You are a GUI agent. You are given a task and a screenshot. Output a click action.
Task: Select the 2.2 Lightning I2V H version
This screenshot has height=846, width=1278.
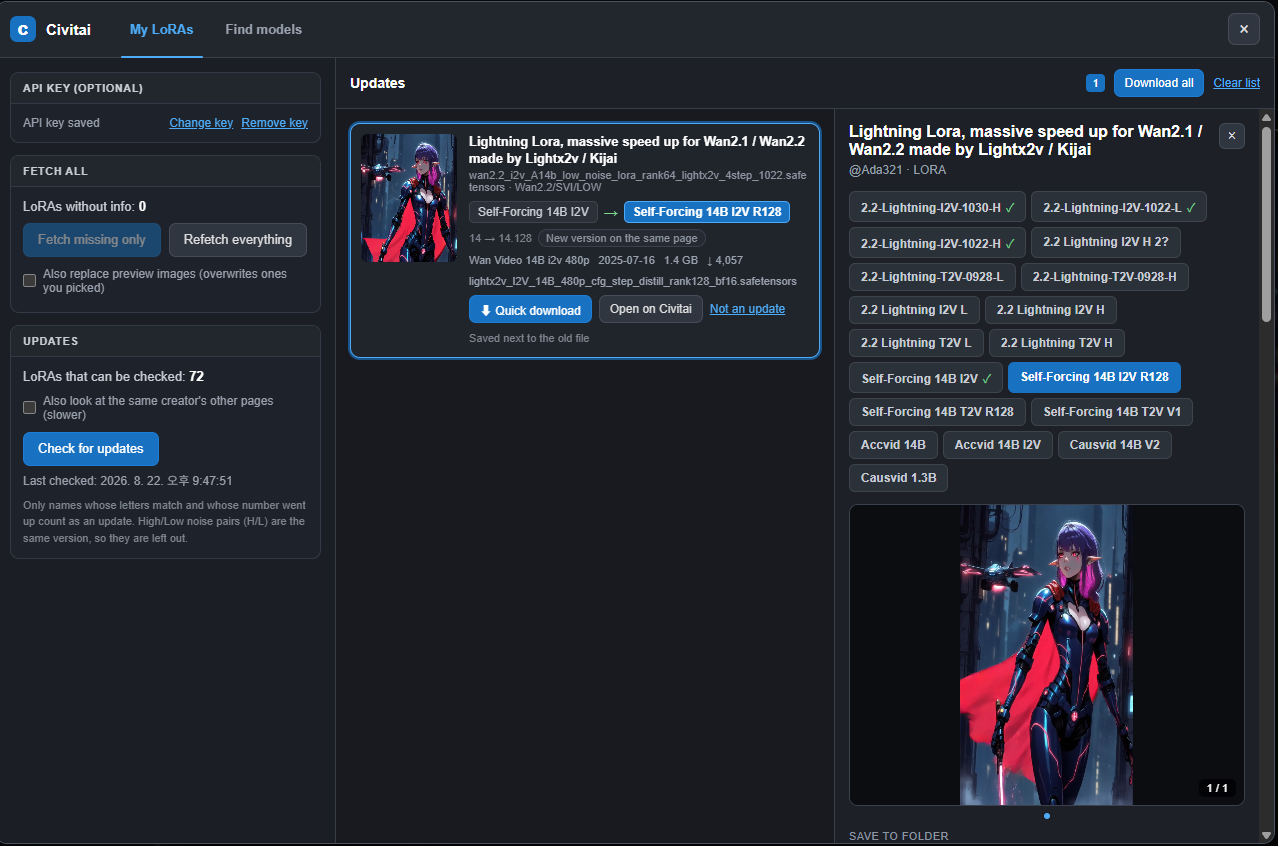click(x=1051, y=310)
